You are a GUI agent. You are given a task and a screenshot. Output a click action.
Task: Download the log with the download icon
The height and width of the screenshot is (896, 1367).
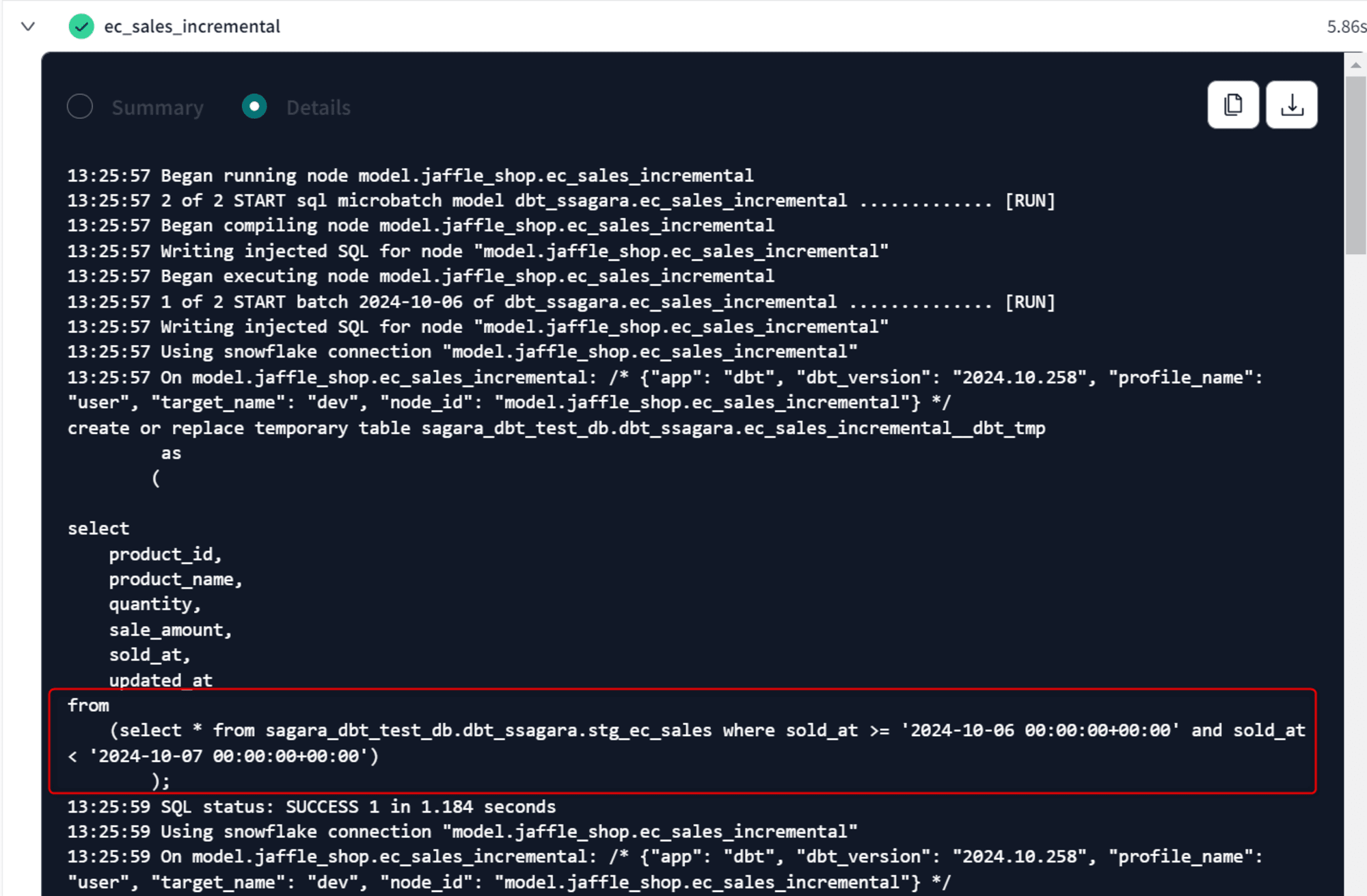pos(1292,105)
